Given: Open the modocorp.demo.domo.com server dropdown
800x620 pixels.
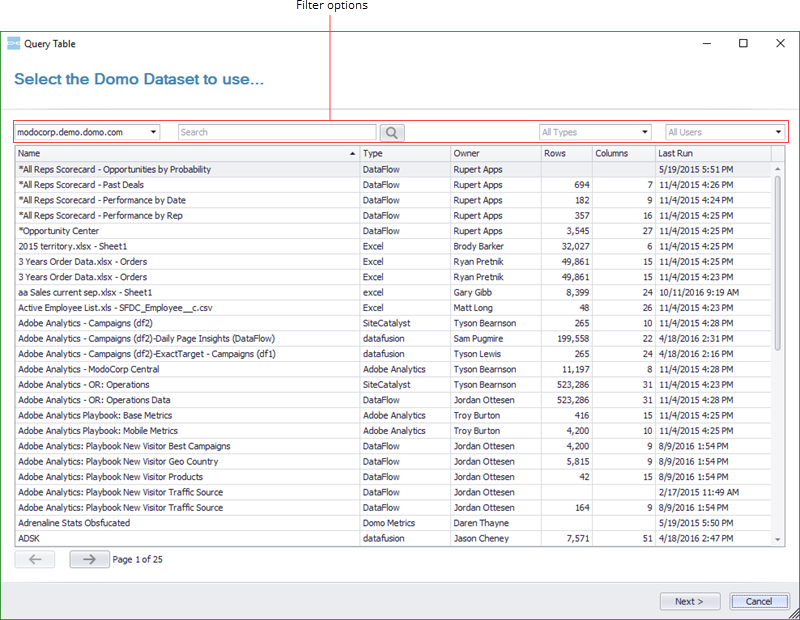Looking at the screenshot, I should click(x=154, y=132).
